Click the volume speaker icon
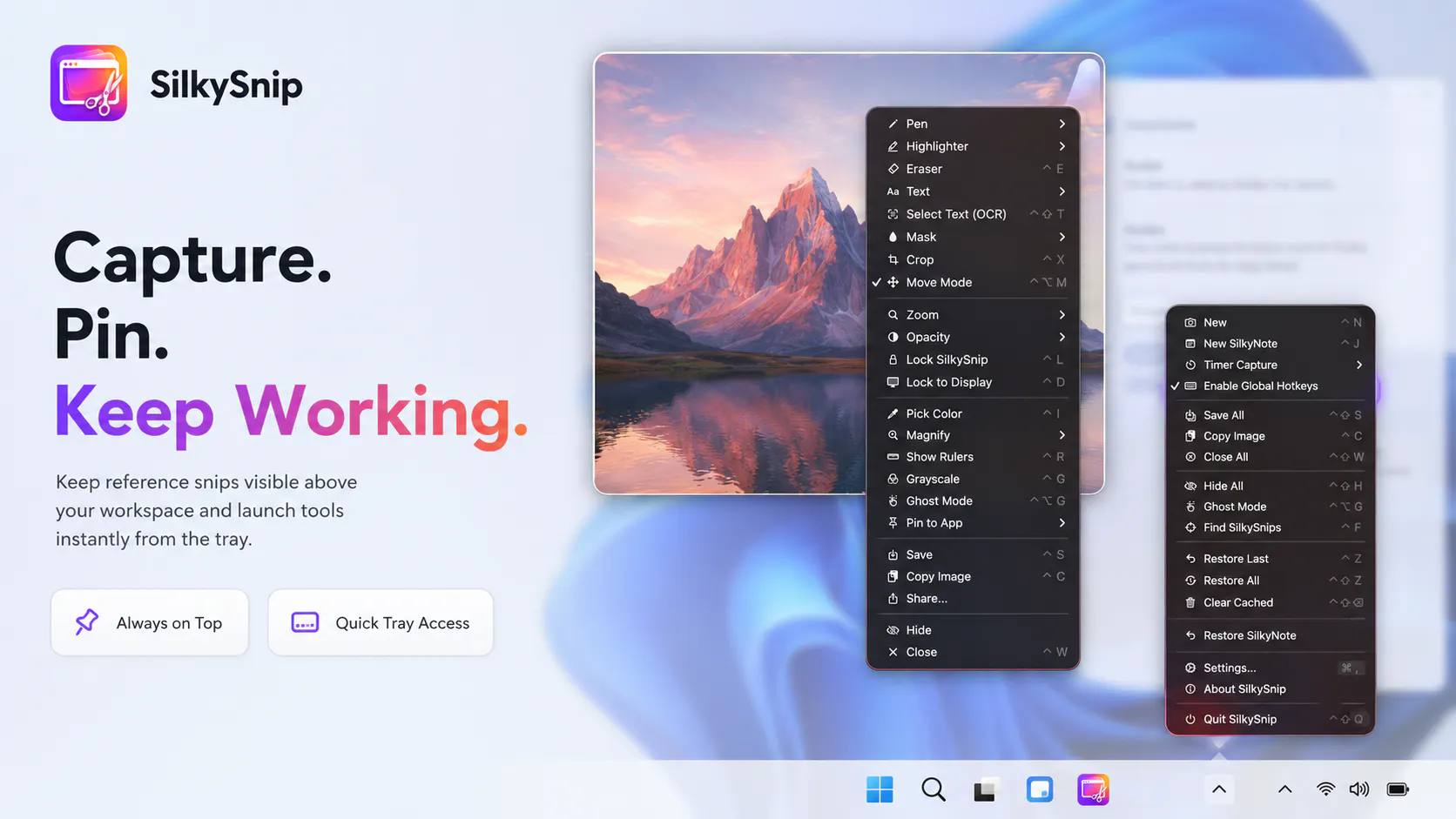The width and height of the screenshot is (1456, 819). (1358, 789)
